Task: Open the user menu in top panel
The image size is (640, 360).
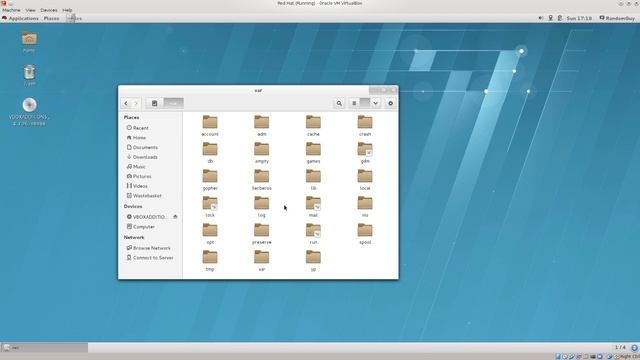Action: (617, 18)
